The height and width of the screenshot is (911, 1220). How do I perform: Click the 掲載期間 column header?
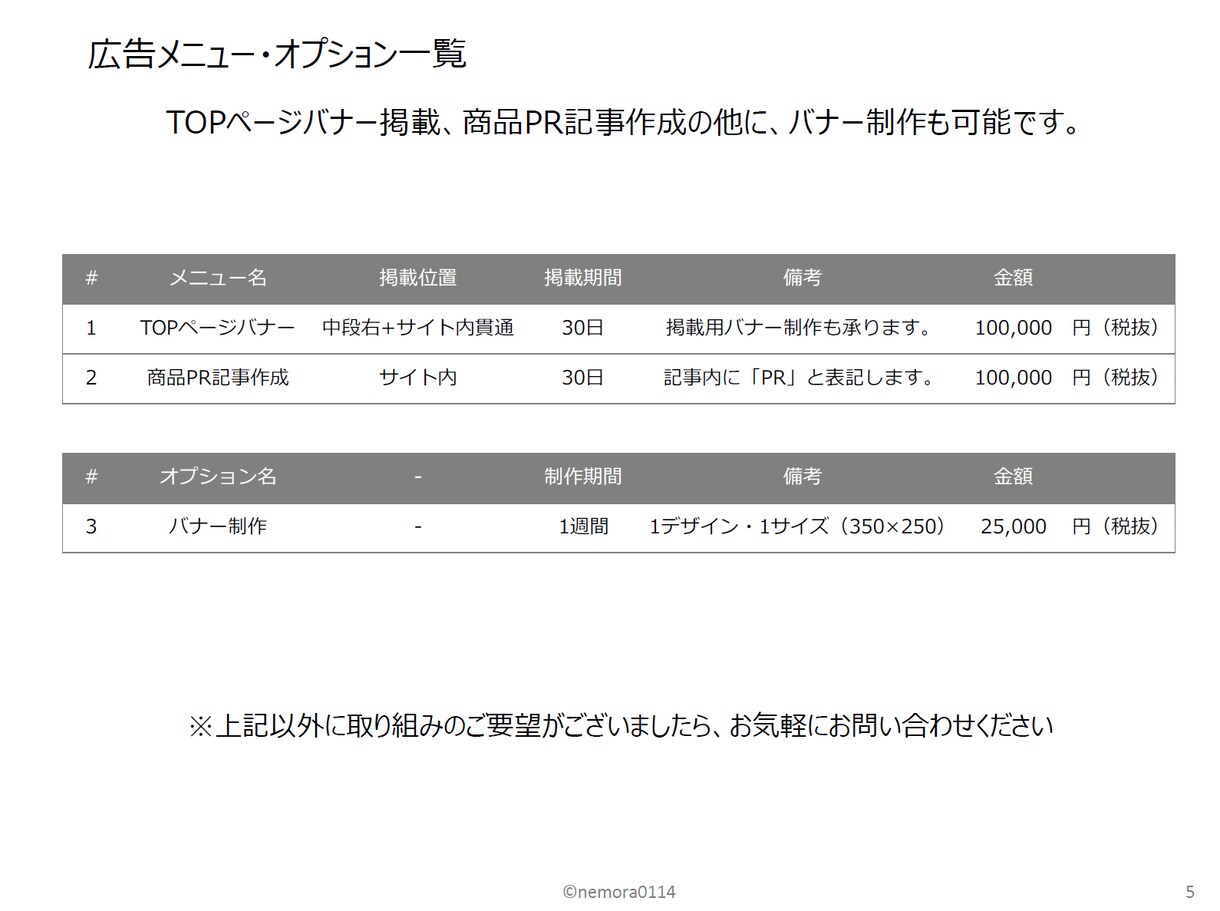[583, 278]
